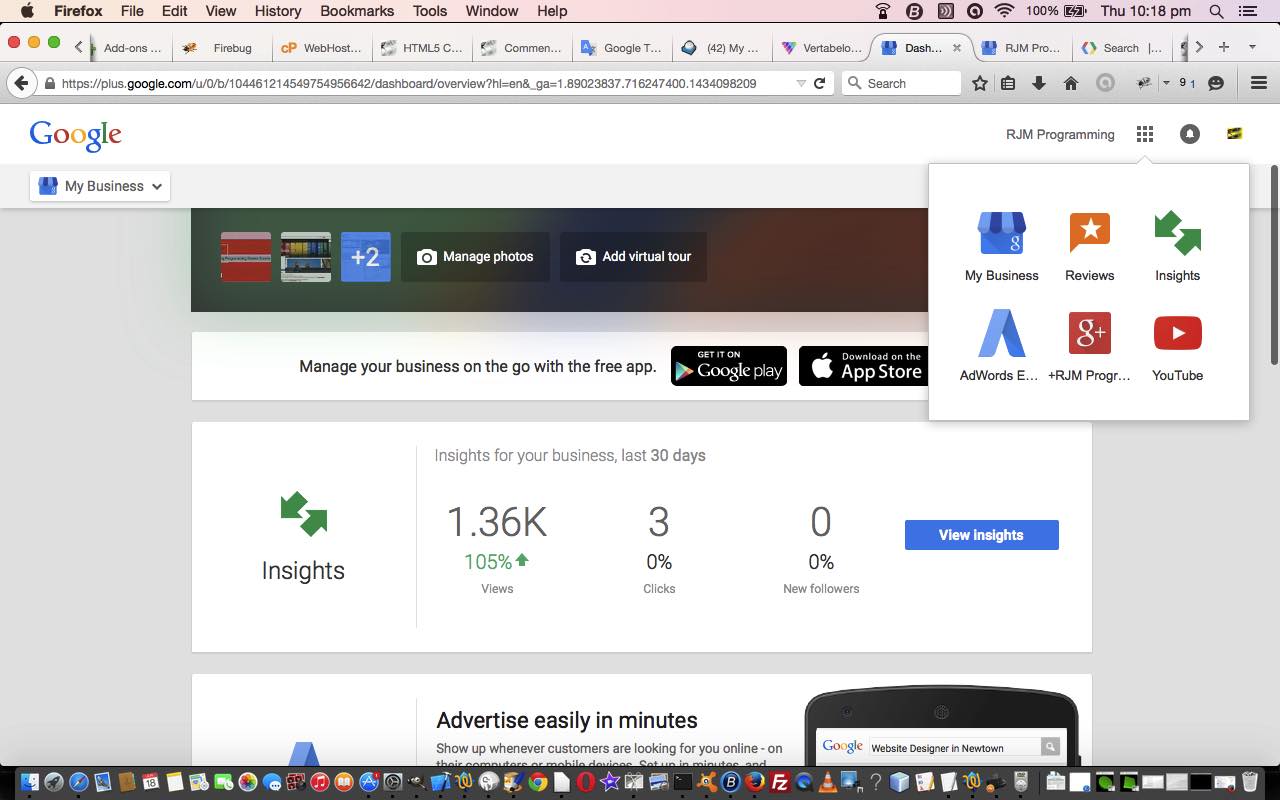Open AdWords Express from the apps panel
This screenshot has height=800, width=1280.
1001,346
